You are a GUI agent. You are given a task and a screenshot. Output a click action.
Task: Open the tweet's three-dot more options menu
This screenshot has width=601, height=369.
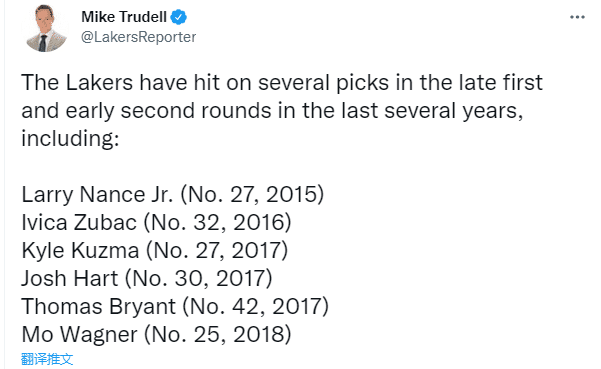[x=577, y=17]
